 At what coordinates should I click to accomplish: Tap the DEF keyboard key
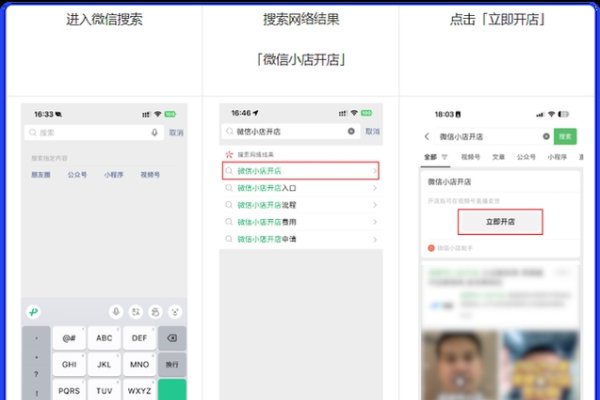pos(139,338)
